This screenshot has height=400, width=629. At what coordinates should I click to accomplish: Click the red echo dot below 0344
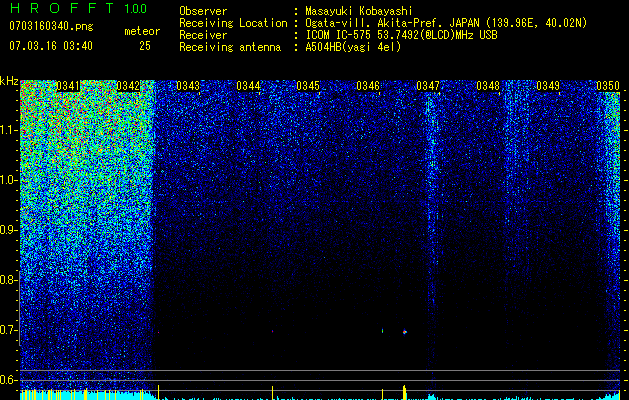point(272,331)
